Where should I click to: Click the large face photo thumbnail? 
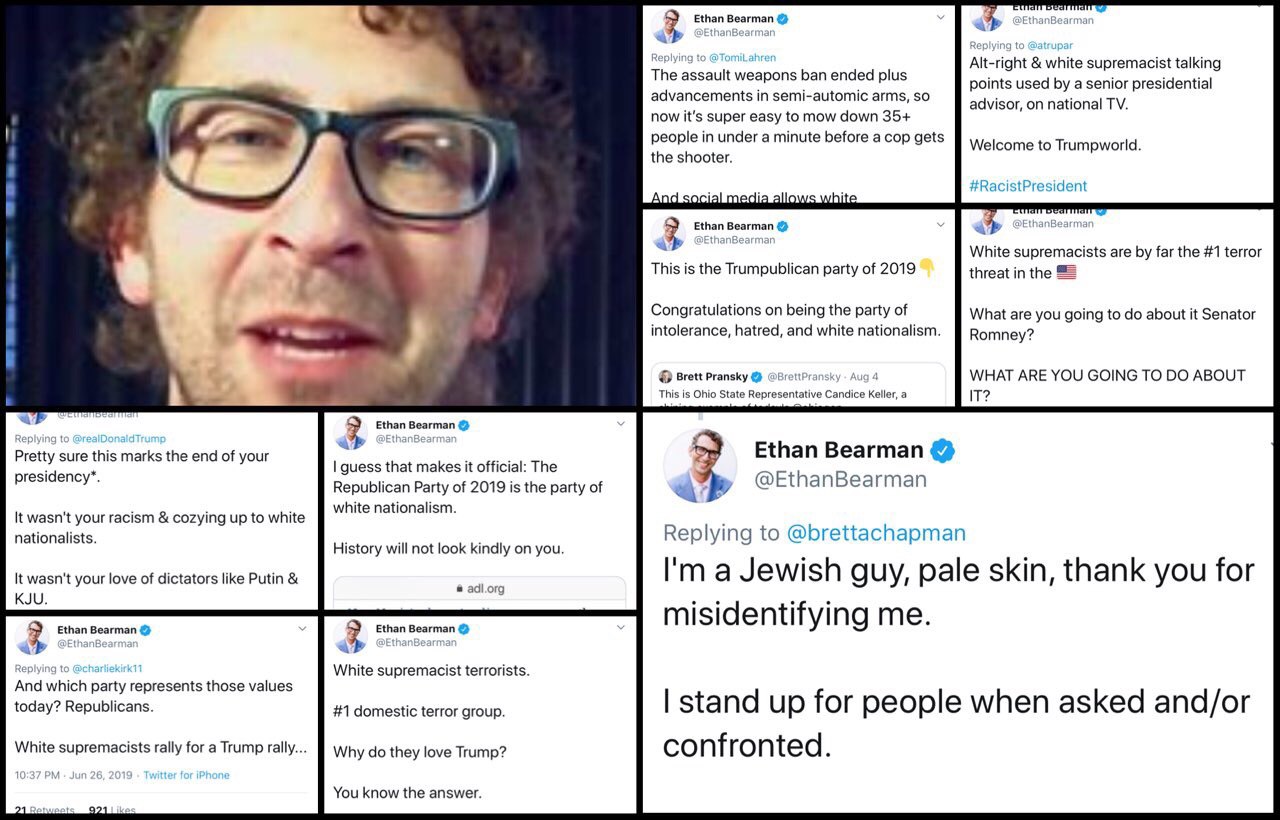(x=320, y=205)
